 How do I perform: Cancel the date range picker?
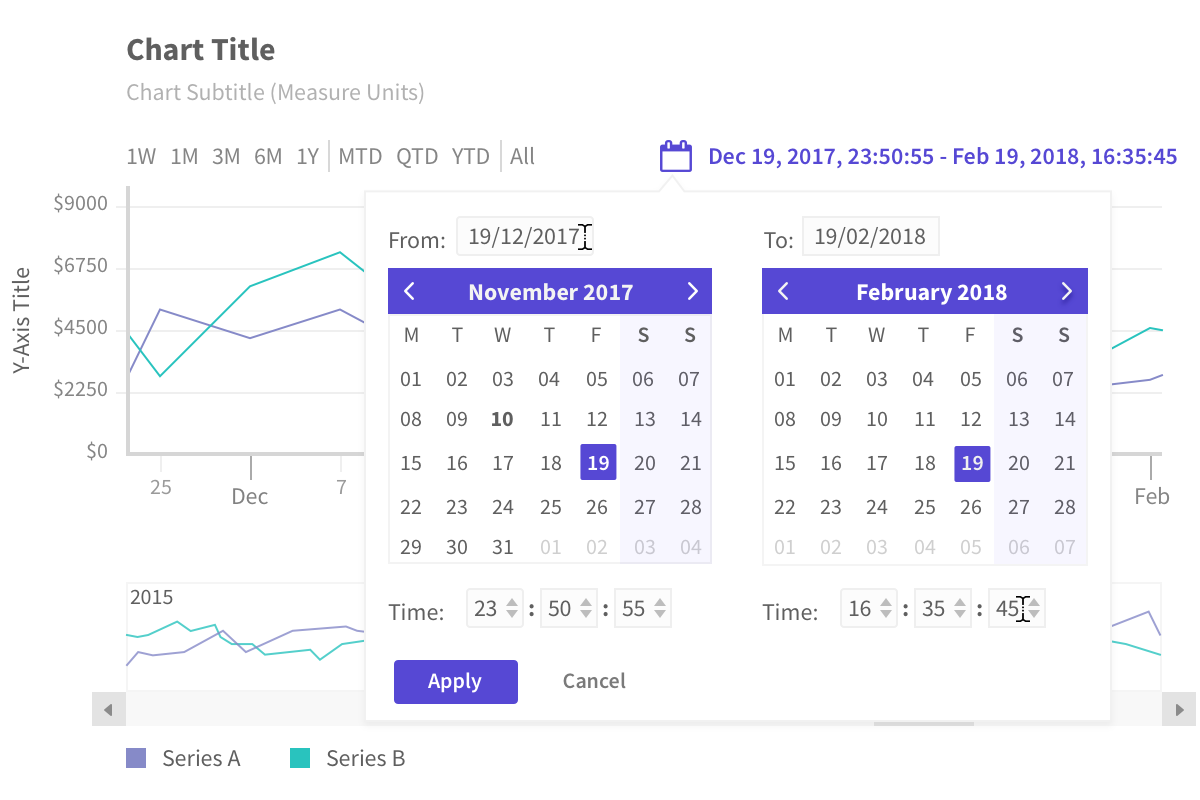point(594,681)
